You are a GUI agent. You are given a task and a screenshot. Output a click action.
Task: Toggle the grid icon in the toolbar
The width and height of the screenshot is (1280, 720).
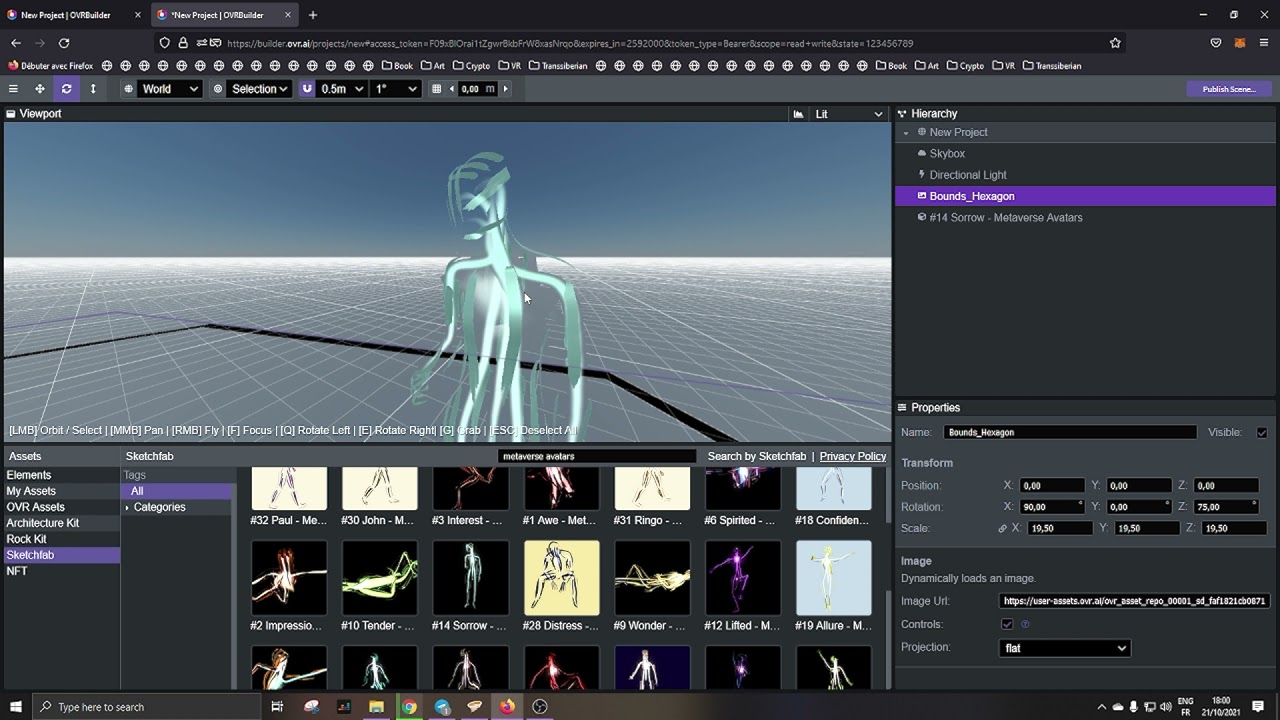tap(436, 89)
